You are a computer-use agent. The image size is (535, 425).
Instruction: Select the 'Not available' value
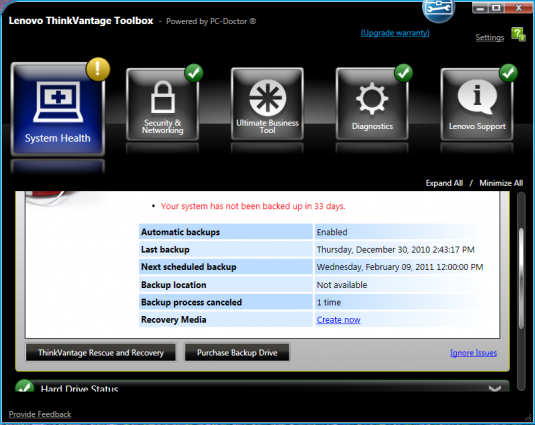(342, 285)
